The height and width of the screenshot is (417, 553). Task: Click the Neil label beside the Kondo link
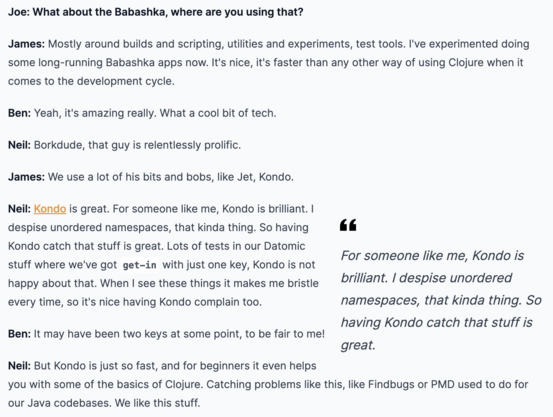click(19, 209)
